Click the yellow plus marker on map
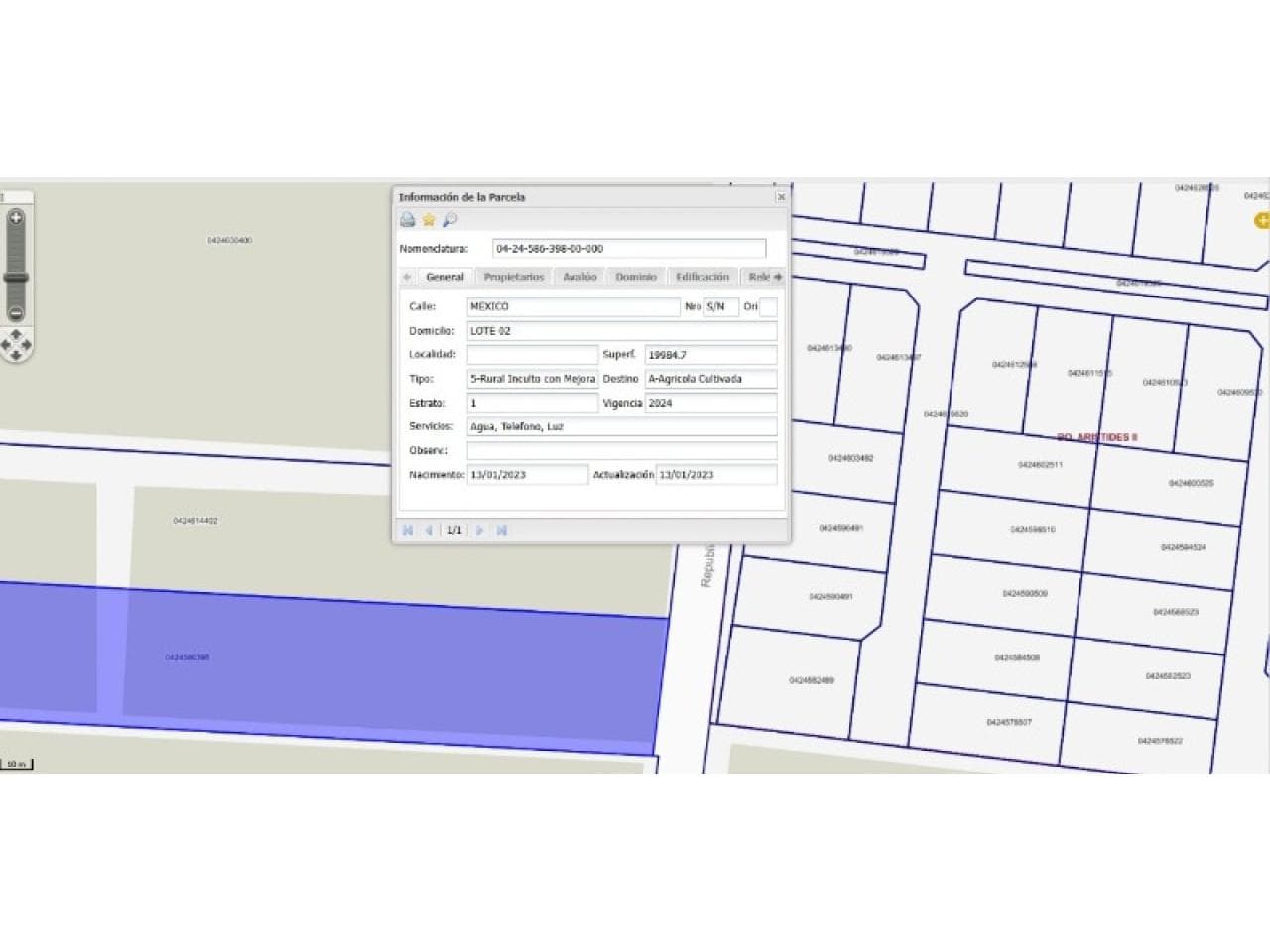This screenshot has width=1270, height=952. [x=1262, y=220]
